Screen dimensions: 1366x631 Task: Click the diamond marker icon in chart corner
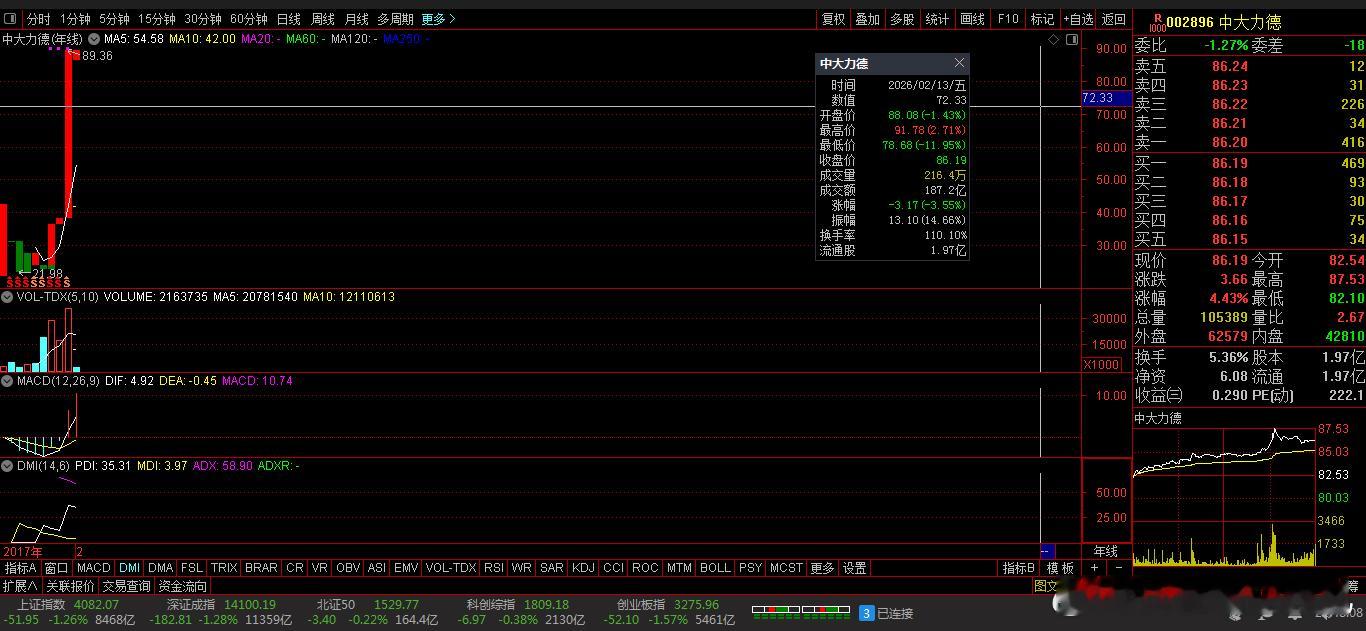pos(1054,39)
